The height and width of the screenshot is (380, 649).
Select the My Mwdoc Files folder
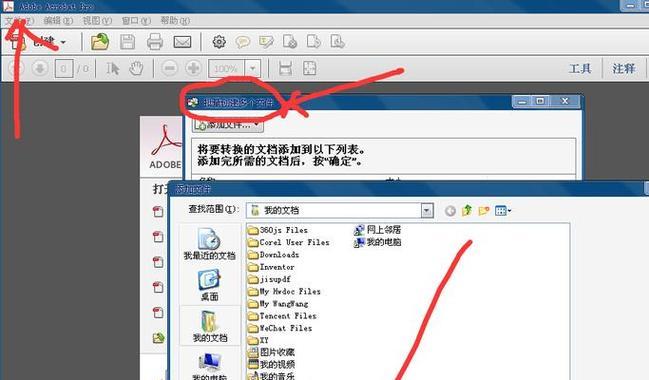(x=284, y=292)
